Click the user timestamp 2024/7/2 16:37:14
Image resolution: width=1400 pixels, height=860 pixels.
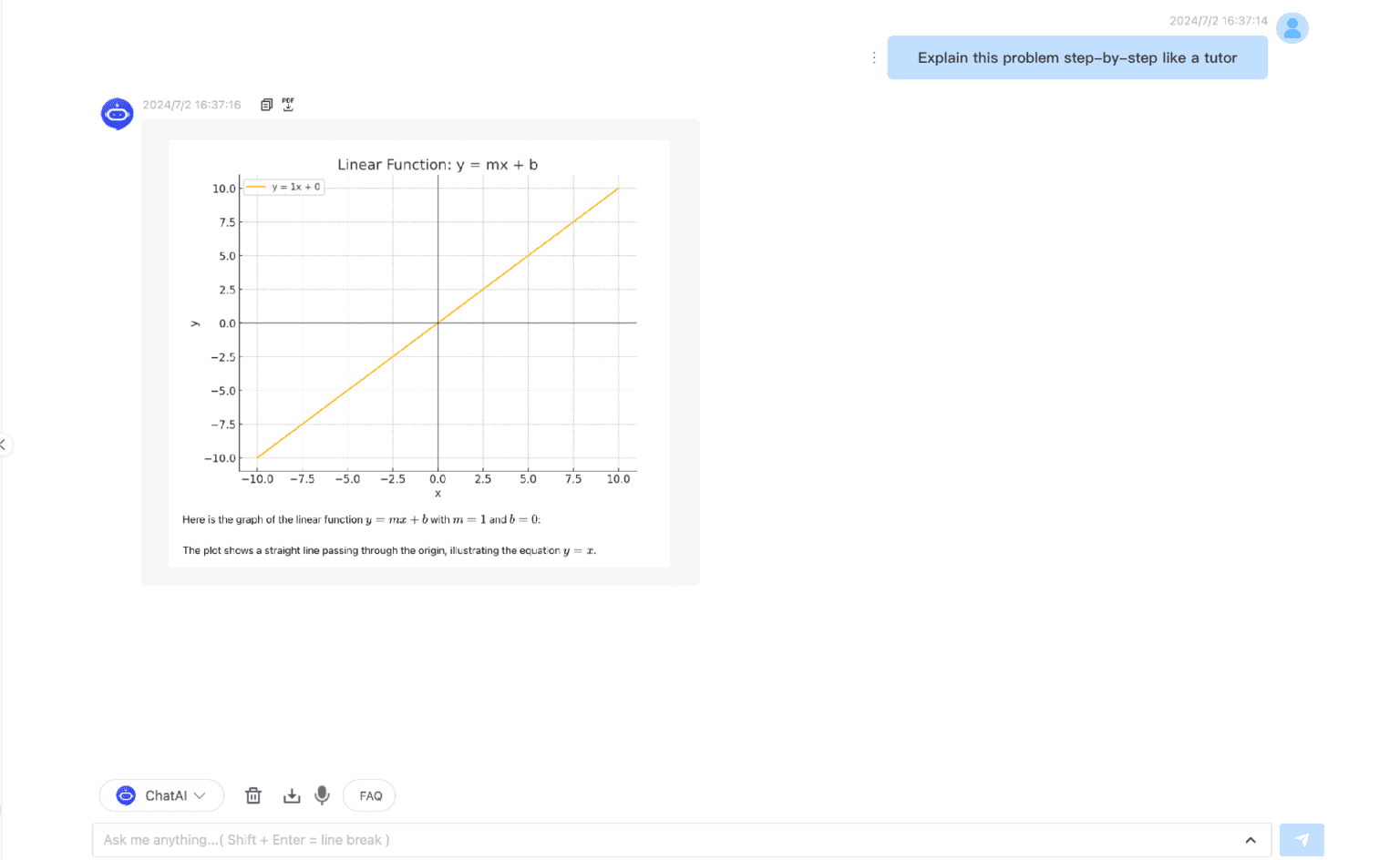1219,21
